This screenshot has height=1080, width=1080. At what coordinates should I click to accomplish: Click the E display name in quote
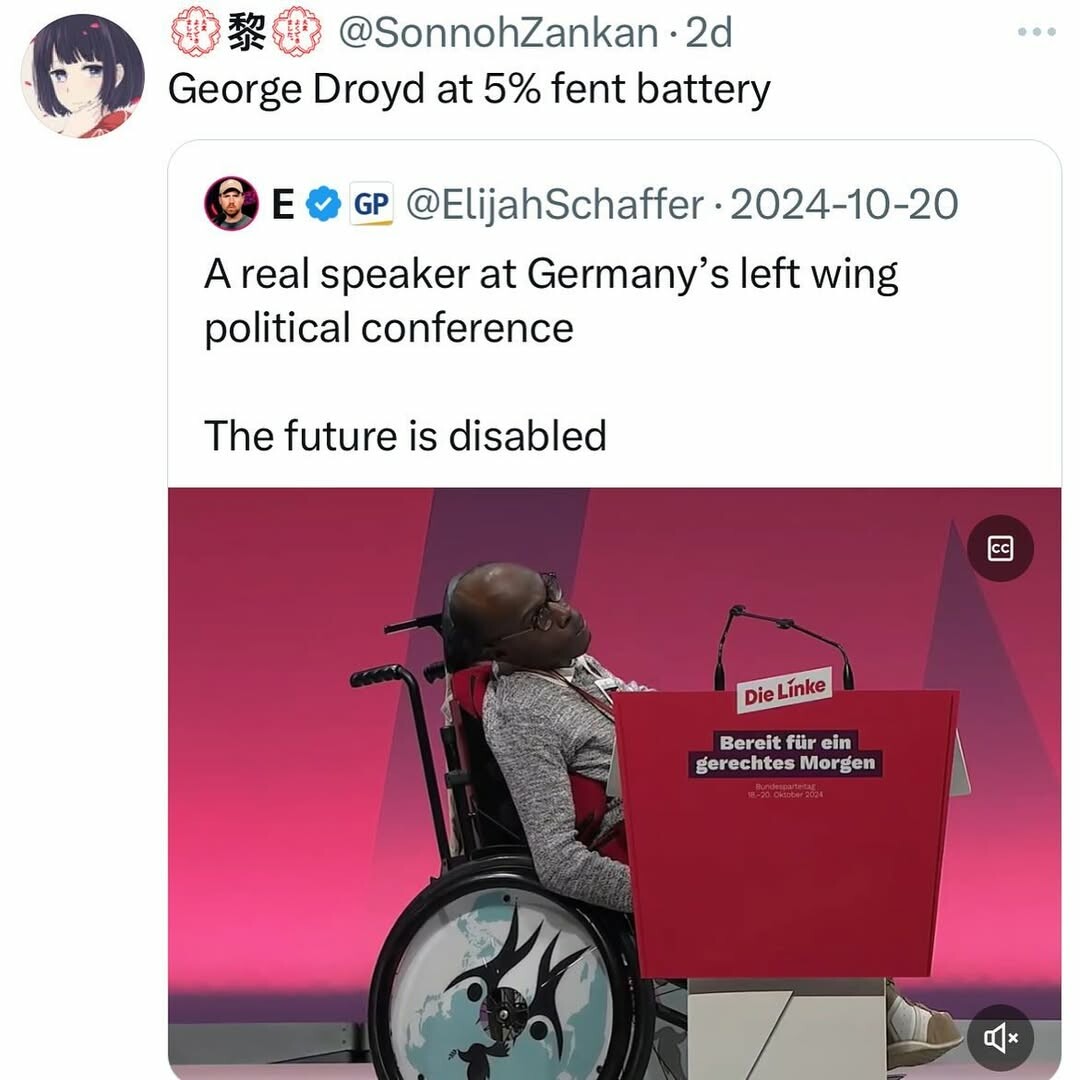pyautogui.click(x=283, y=205)
